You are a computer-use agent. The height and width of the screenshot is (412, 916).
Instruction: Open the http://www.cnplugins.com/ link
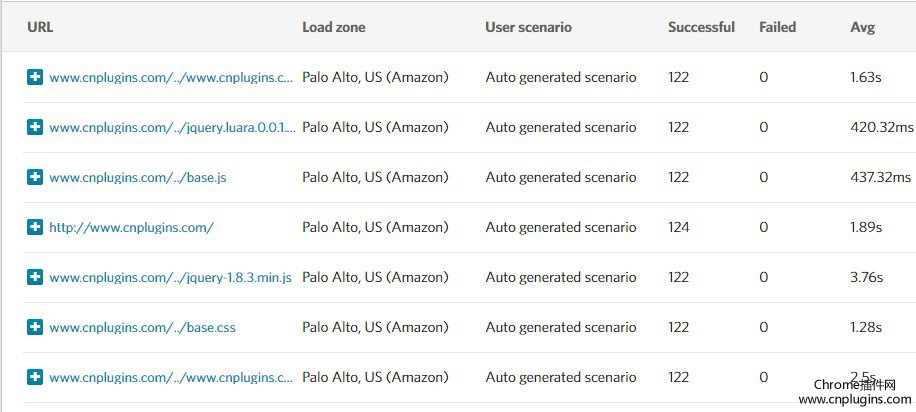tap(131, 227)
